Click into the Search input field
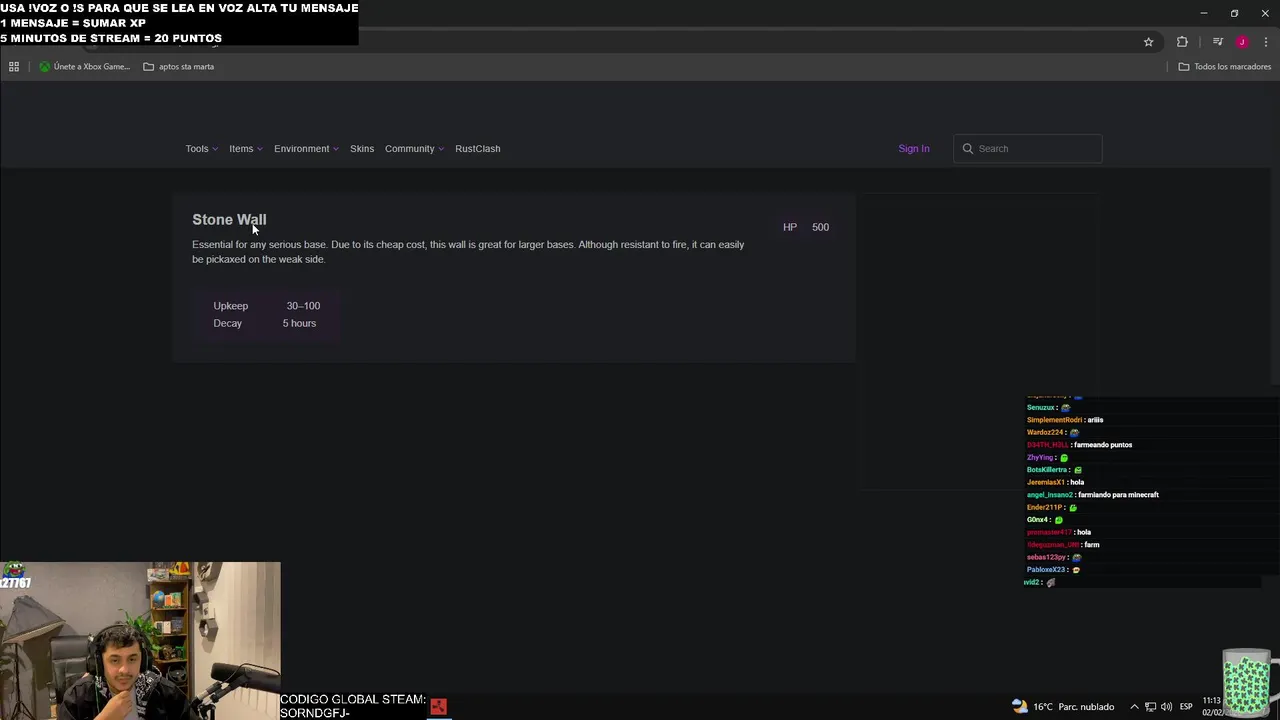Image resolution: width=1280 pixels, height=720 pixels. [x=1028, y=149]
